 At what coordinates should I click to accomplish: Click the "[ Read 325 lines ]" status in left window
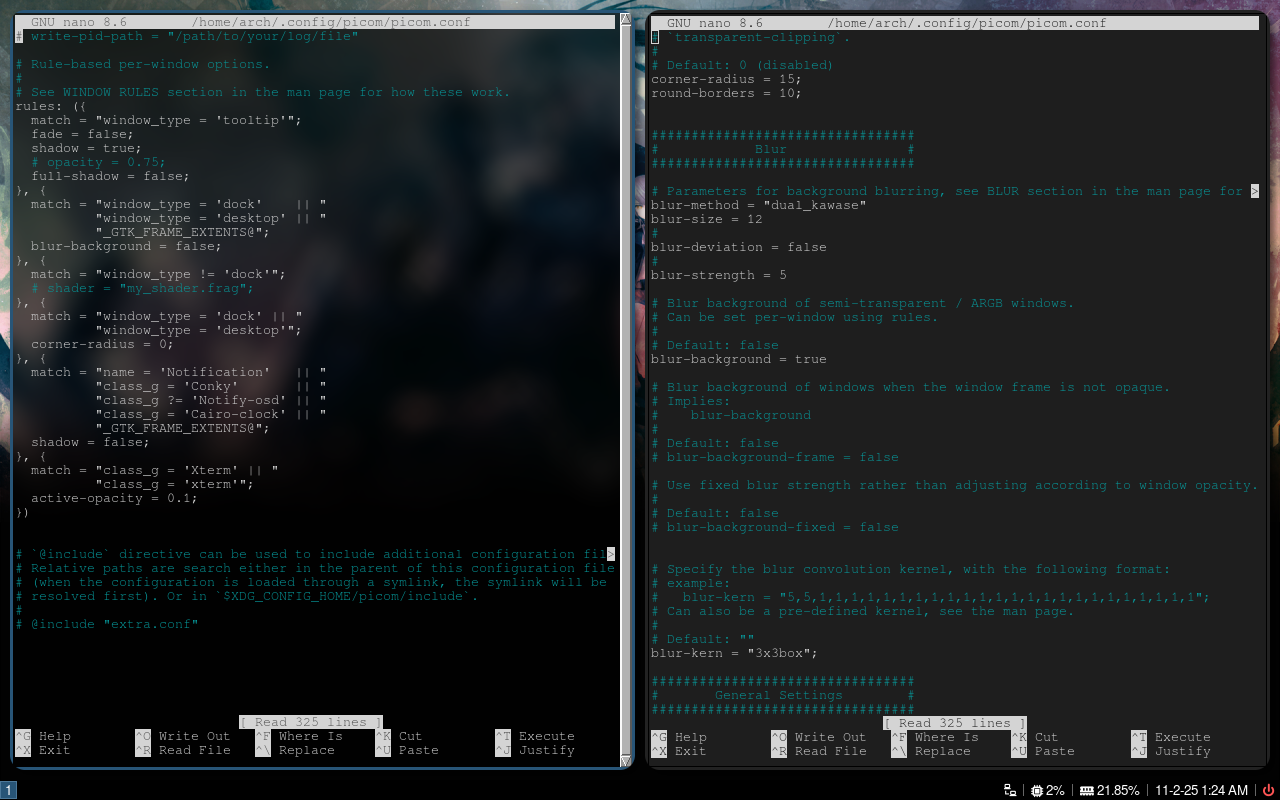tap(311, 722)
